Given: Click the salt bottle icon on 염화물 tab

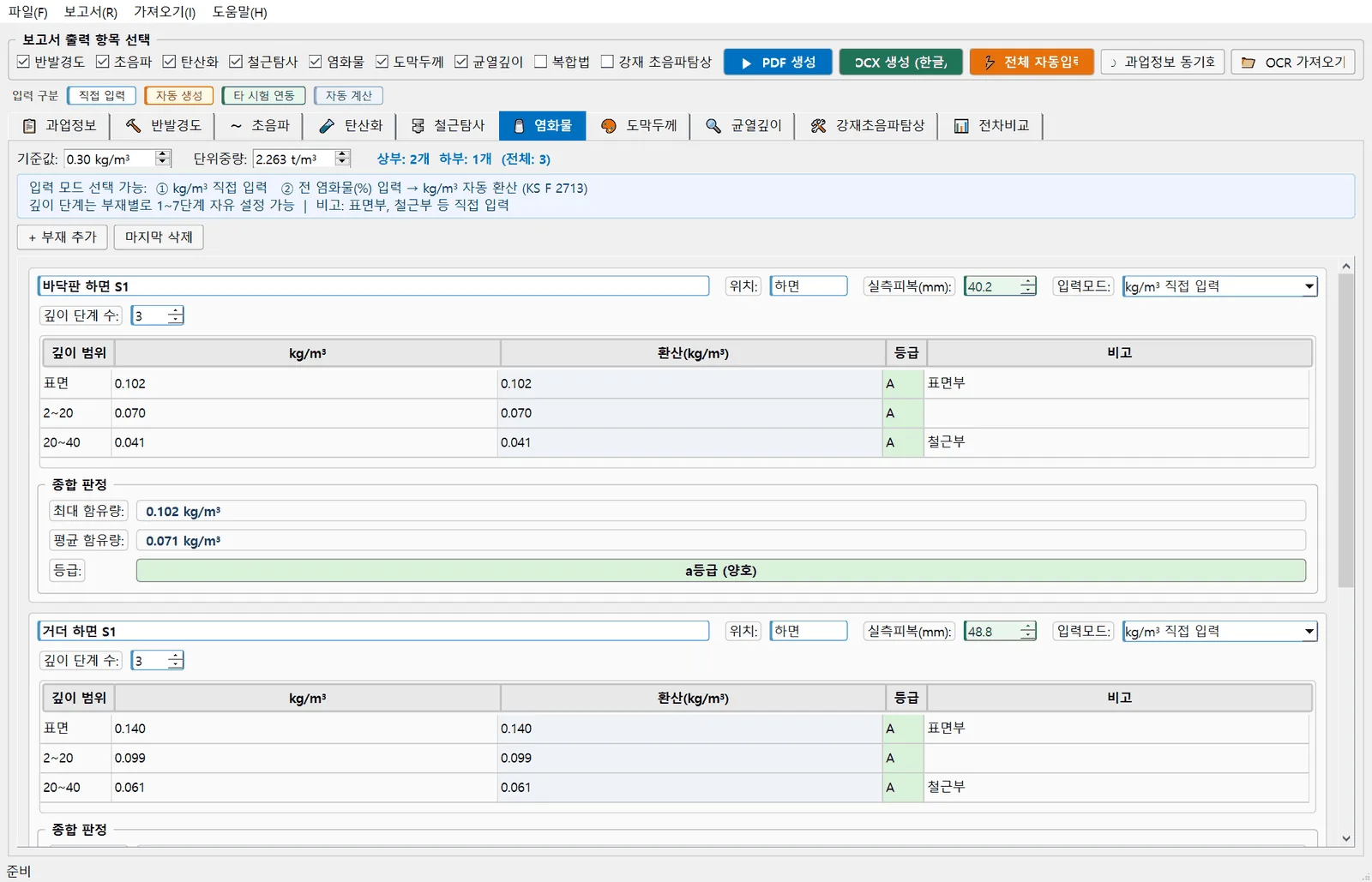Looking at the screenshot, I should [518, 126].
